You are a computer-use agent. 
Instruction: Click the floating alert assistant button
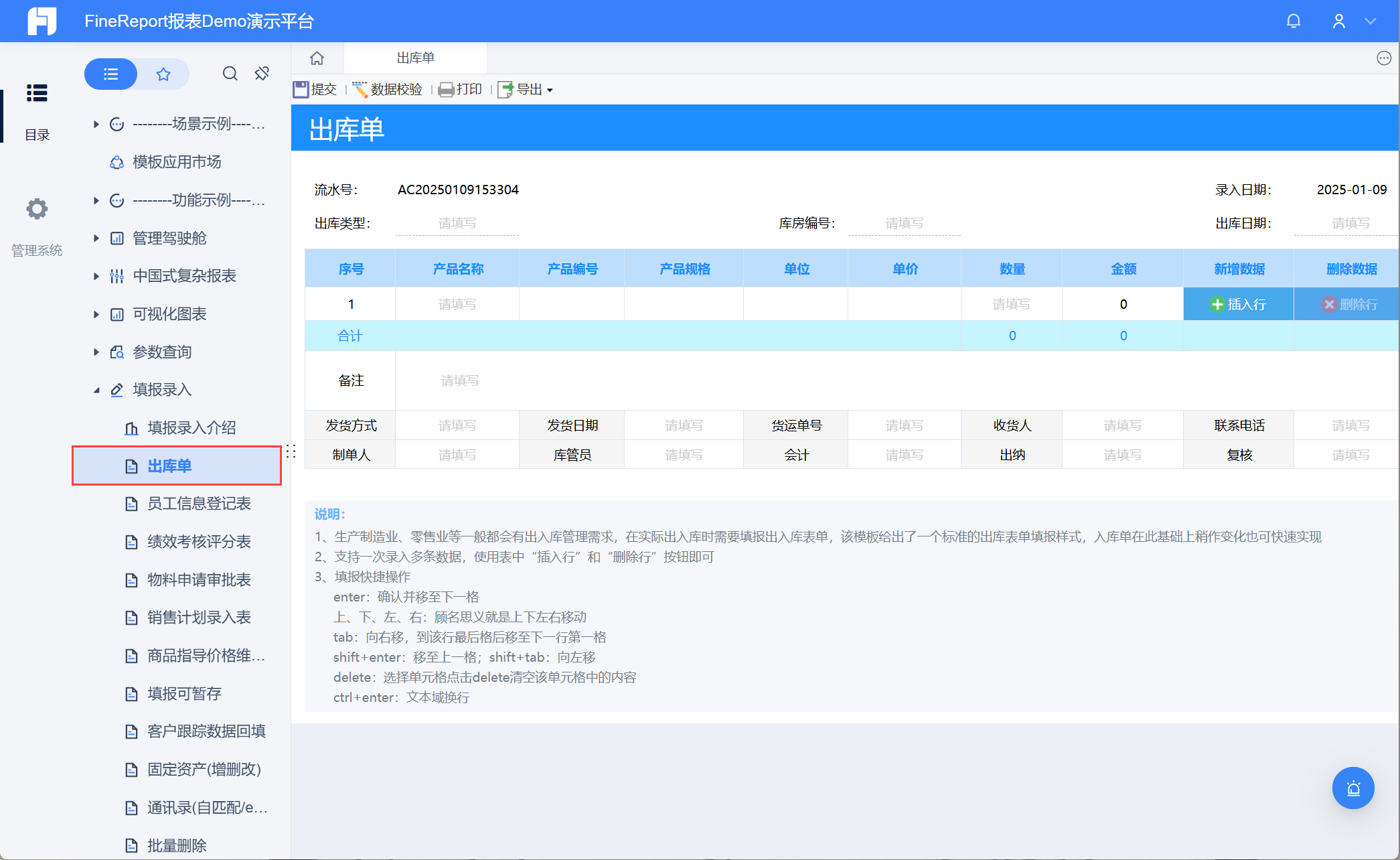[x=1352, y=788]
